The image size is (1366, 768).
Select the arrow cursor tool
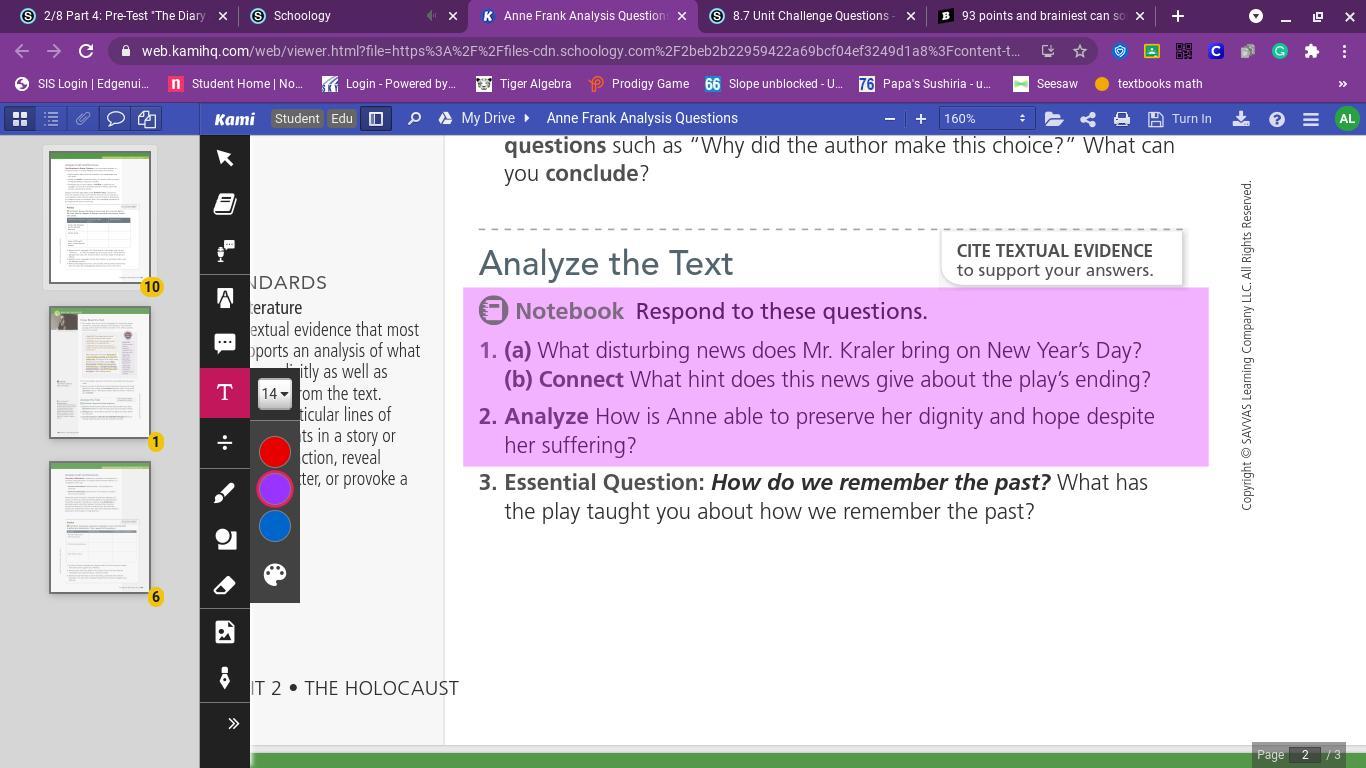pos(225,158)
